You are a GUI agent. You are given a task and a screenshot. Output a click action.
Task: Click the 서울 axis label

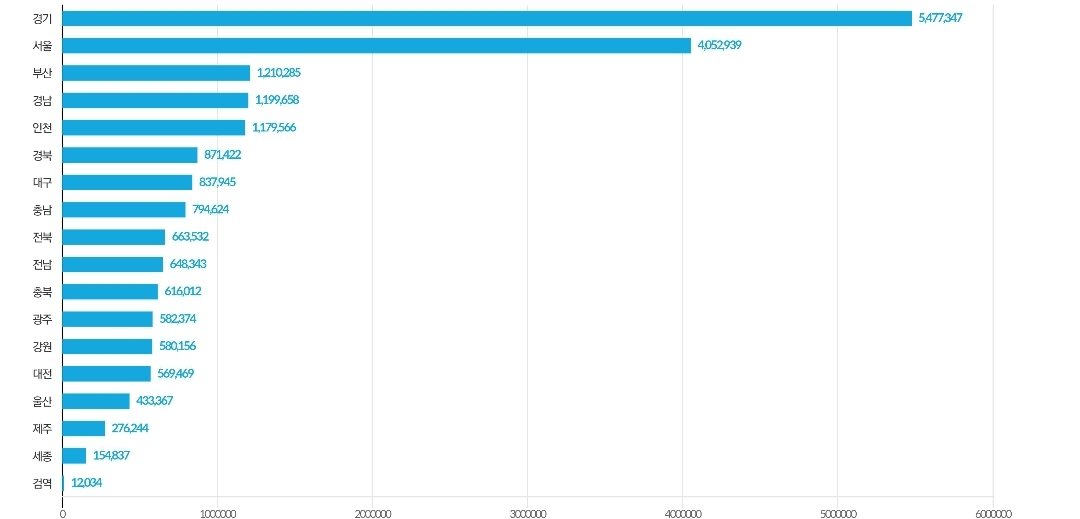[x=42, y=45]
